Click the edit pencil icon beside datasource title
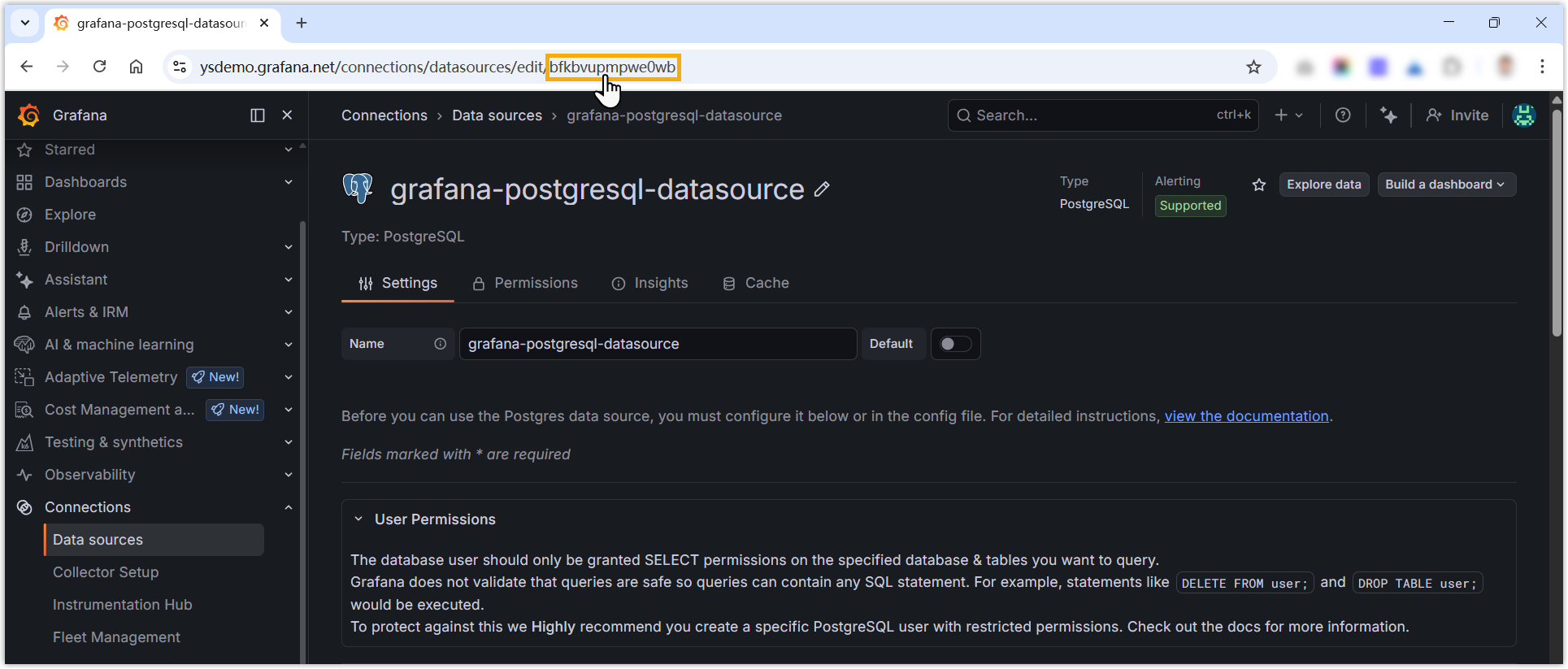 822,189
